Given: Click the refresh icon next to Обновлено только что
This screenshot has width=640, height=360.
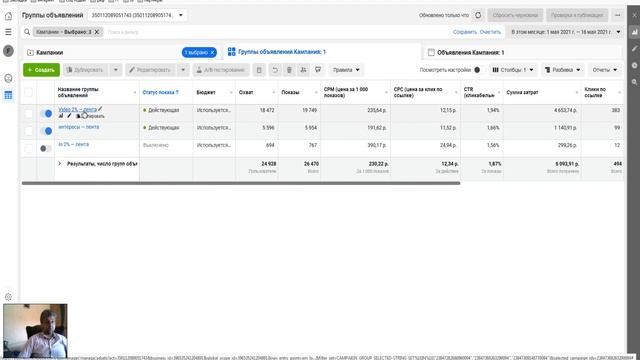Looking at the screenshot, I should click(478, 15).
